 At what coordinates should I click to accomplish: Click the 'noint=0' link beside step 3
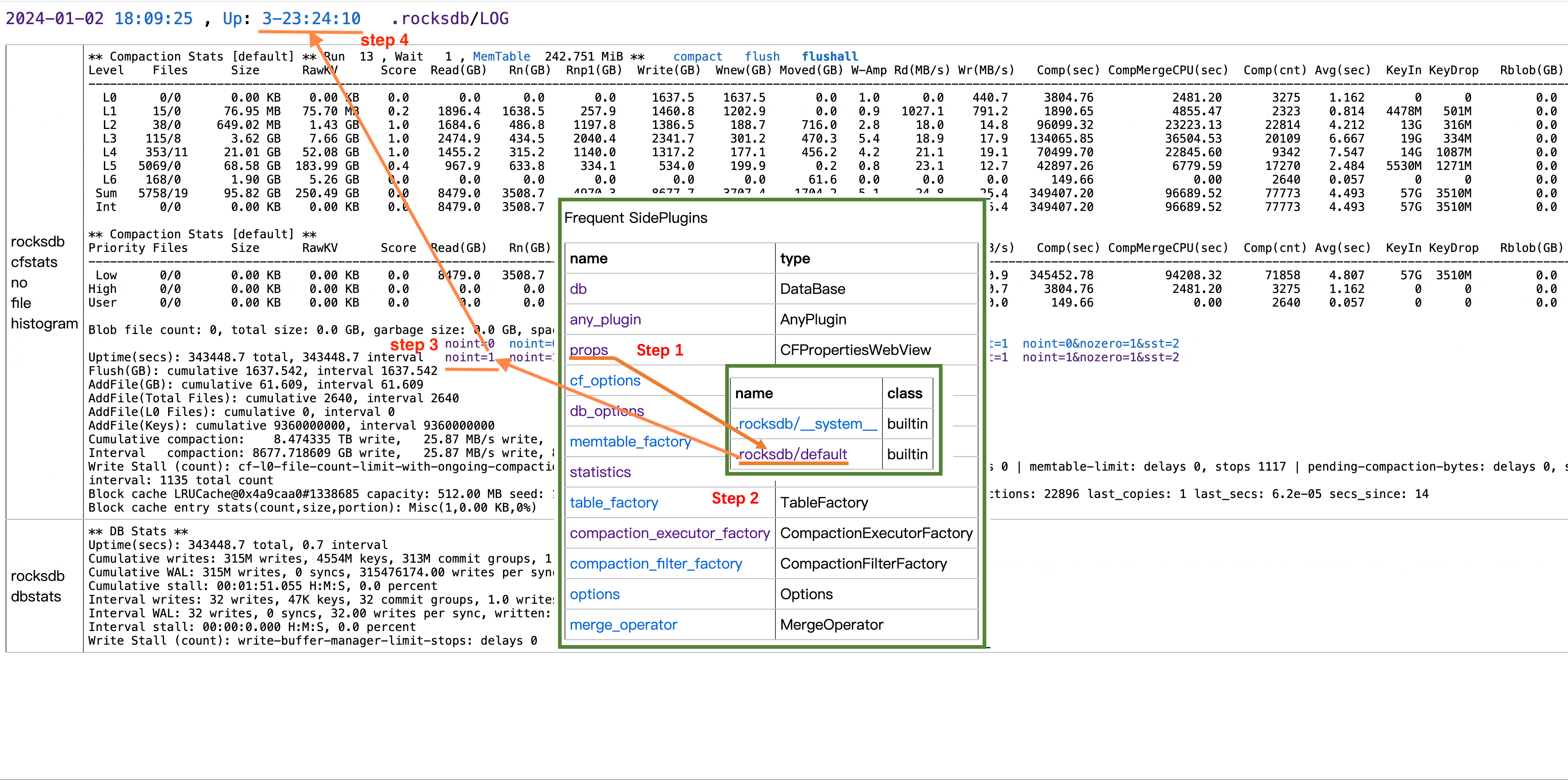470,344
